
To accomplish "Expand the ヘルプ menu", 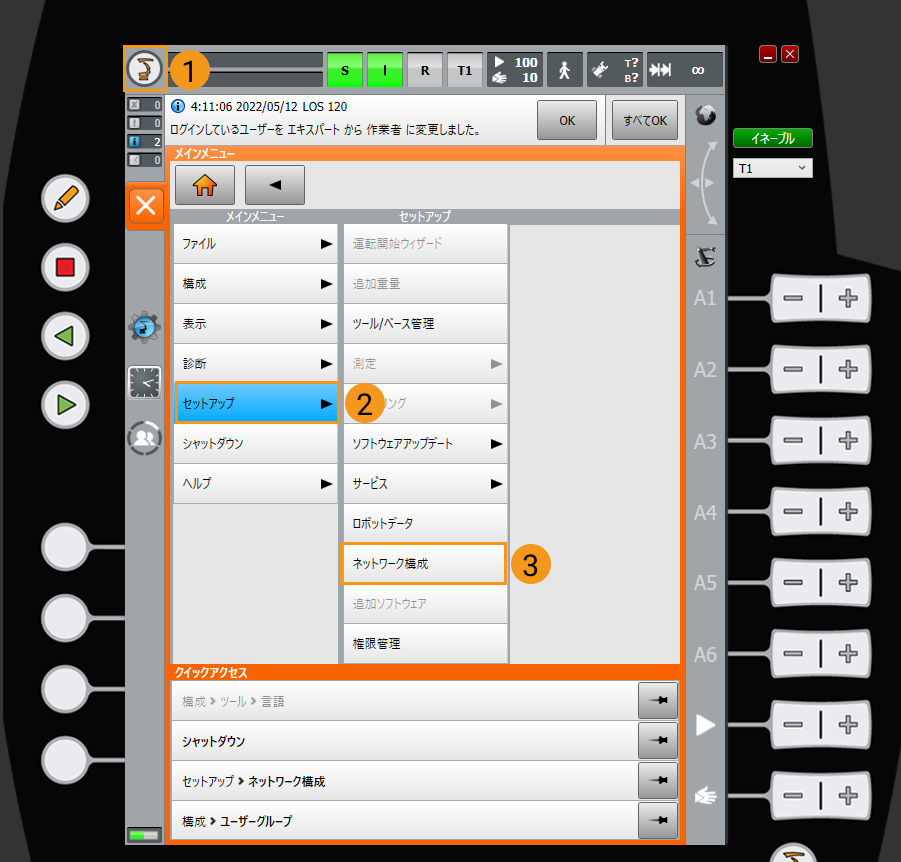I will [255, 483].
